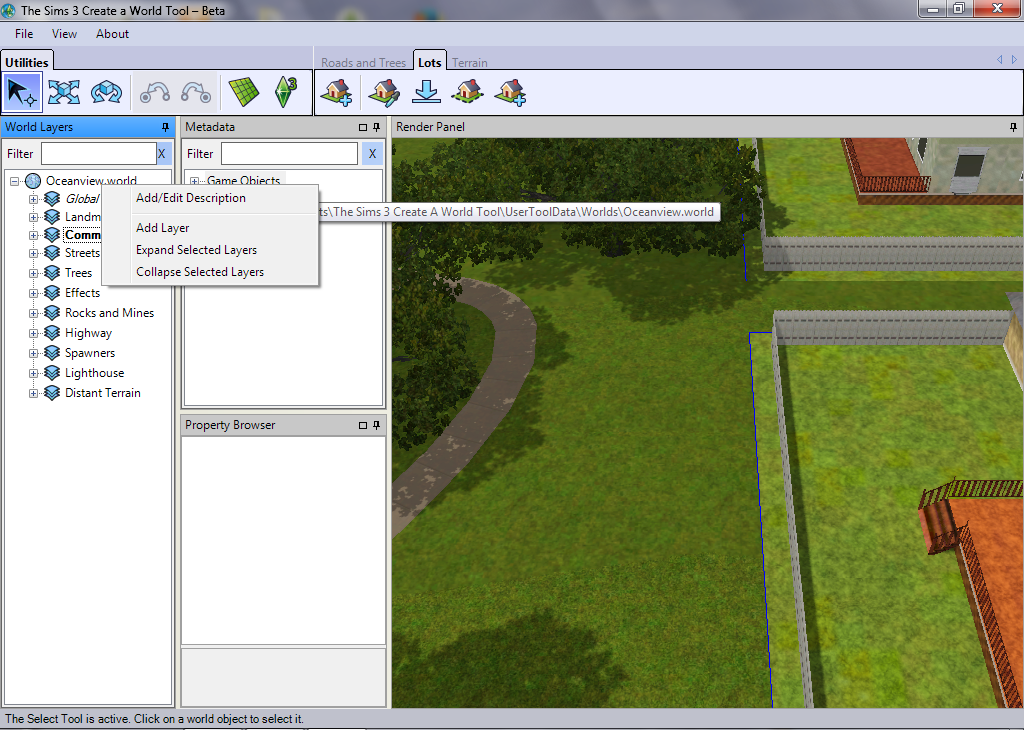Toggle the Render Panel pin
This screenshot has height=730, width=1024.
[1013, 128]
